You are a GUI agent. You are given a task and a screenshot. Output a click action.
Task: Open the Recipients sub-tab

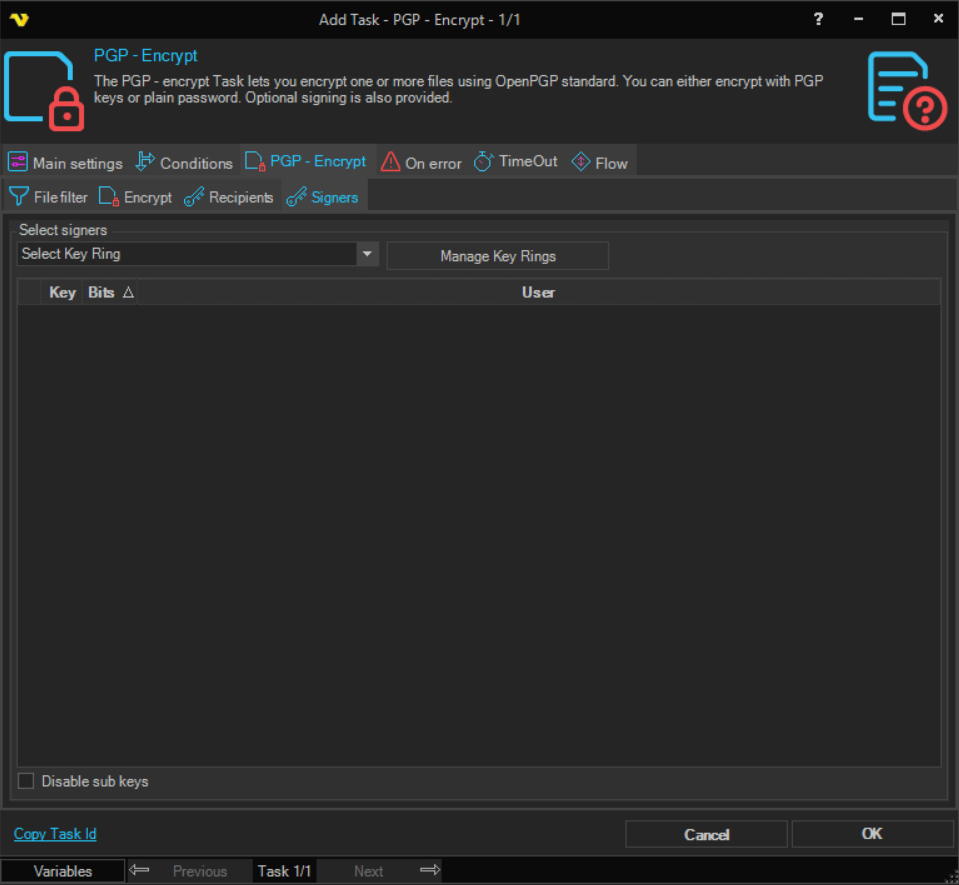pos(229,197)
